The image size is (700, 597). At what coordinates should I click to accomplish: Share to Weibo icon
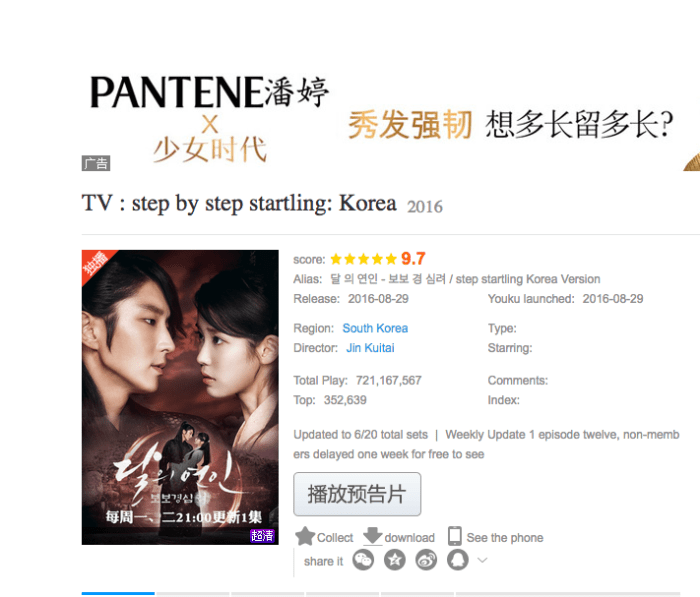(426, 560)
